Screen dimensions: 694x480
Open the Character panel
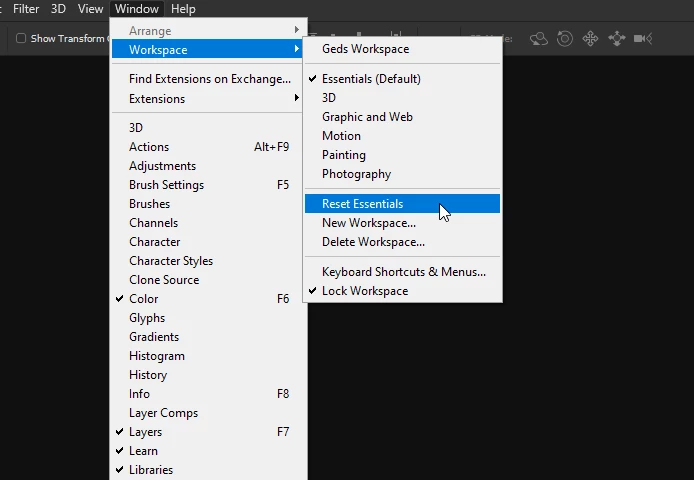tap(207, 242)
